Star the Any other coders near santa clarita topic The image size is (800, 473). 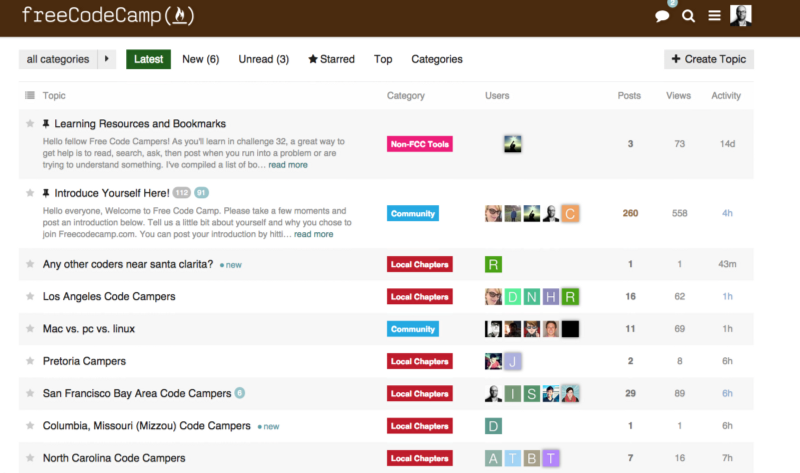(30, 264)
